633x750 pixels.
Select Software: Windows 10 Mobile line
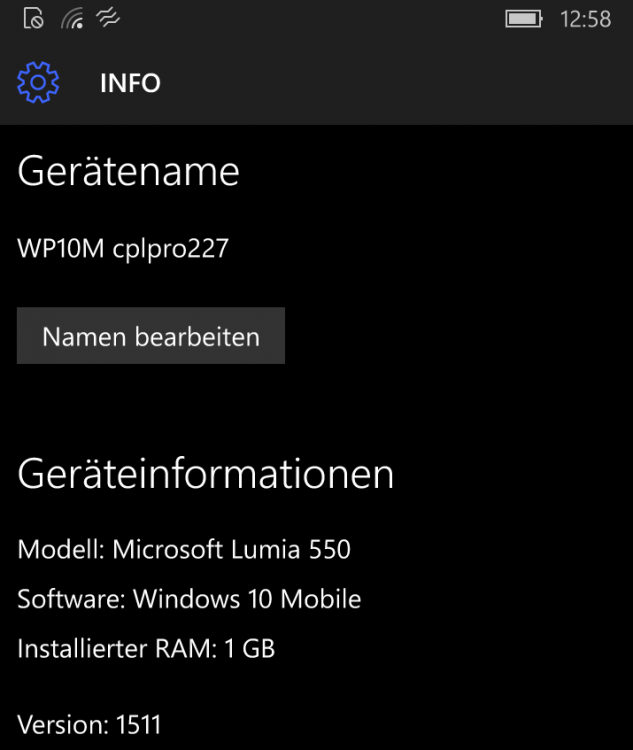189,599
